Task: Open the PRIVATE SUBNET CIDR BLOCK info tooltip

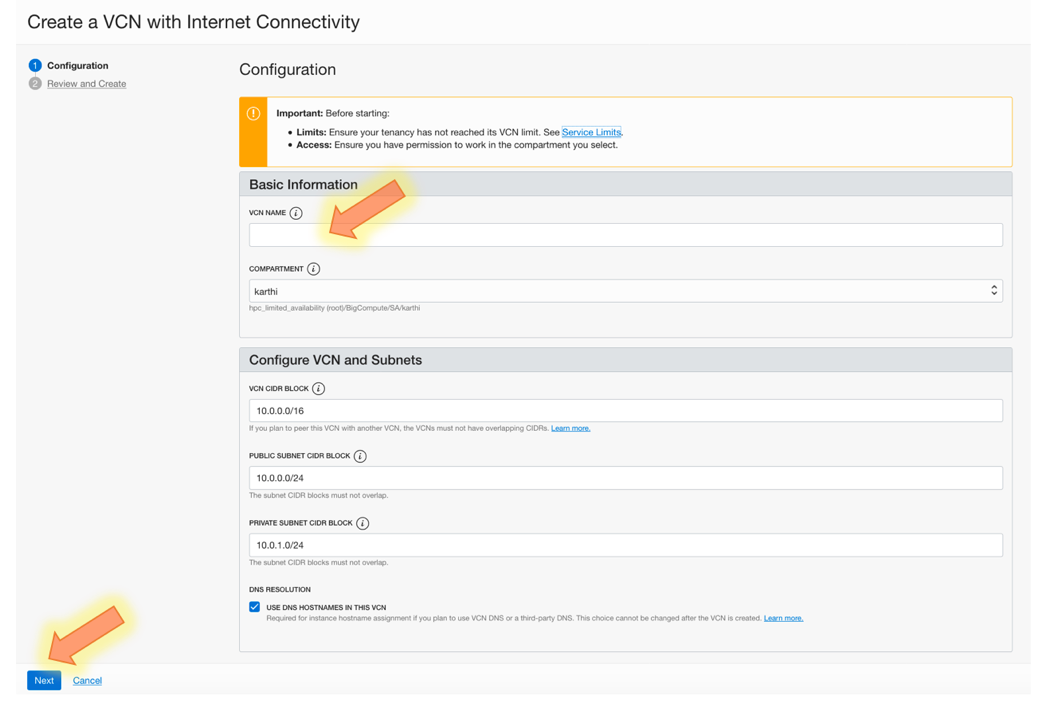Action: (363, 522)
